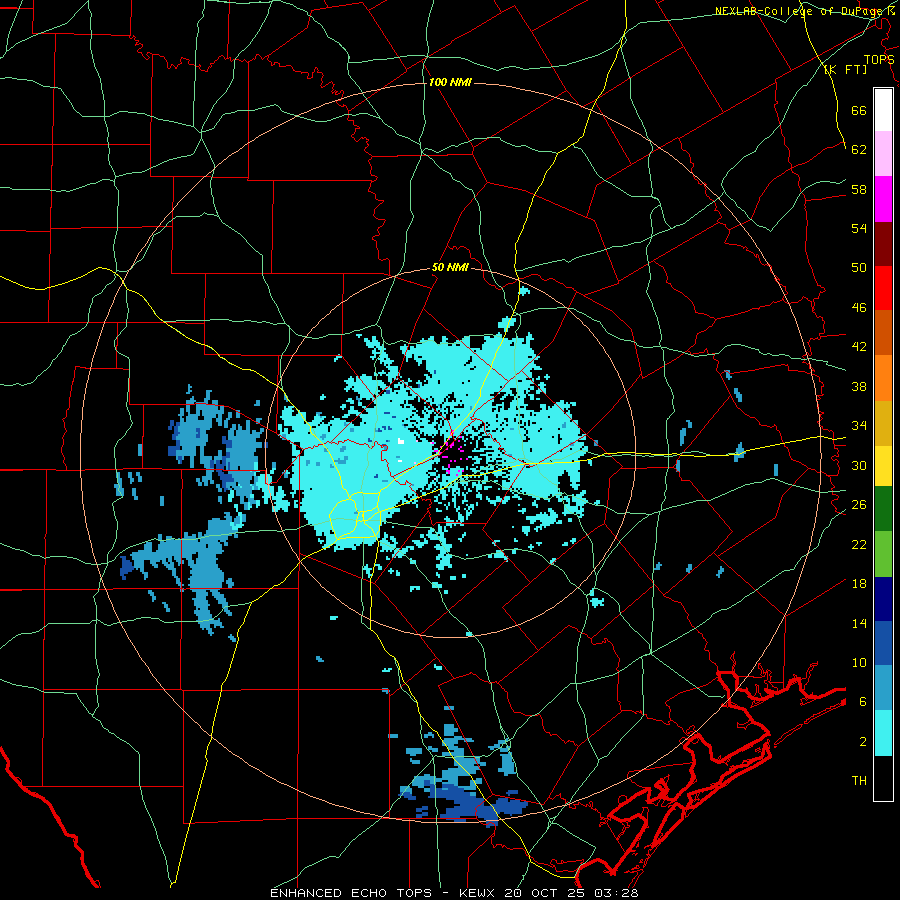The image size is (900, 900).
Task: Click the "6" legend value
Action: [863, 701]
